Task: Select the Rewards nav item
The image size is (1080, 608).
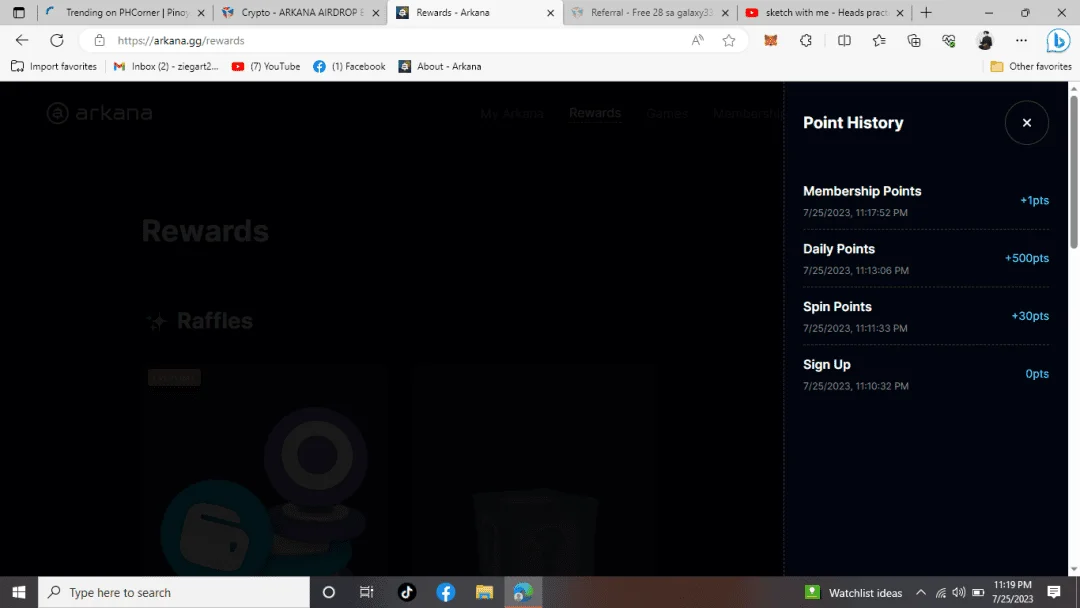Action: (x=595, y=113)
